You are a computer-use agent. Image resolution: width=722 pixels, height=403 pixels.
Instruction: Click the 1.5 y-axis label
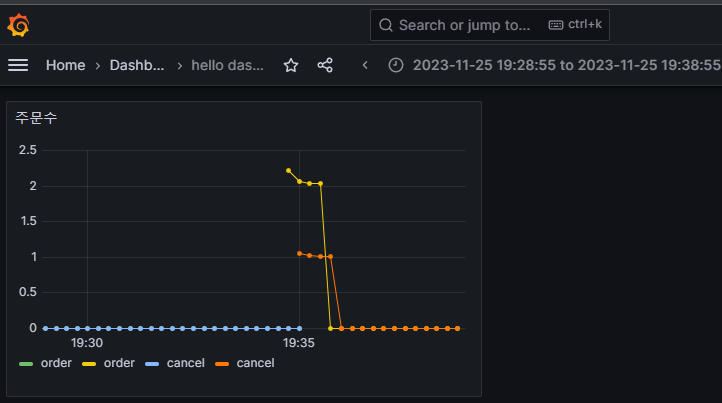pyautogui.click(x=28, y=221)
